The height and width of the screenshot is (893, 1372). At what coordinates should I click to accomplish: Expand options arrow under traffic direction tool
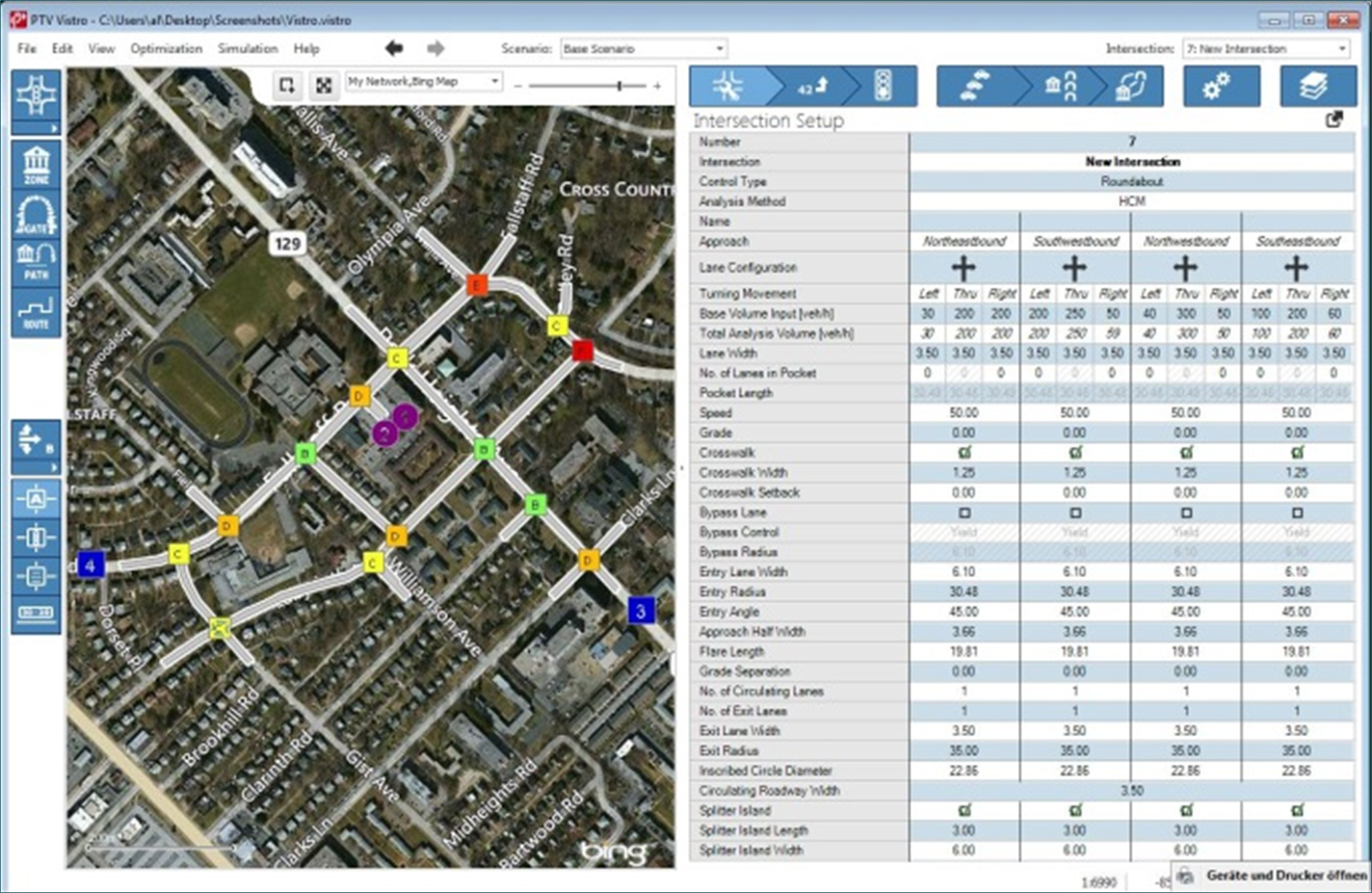pyautogui.click(x=36, y=468)
